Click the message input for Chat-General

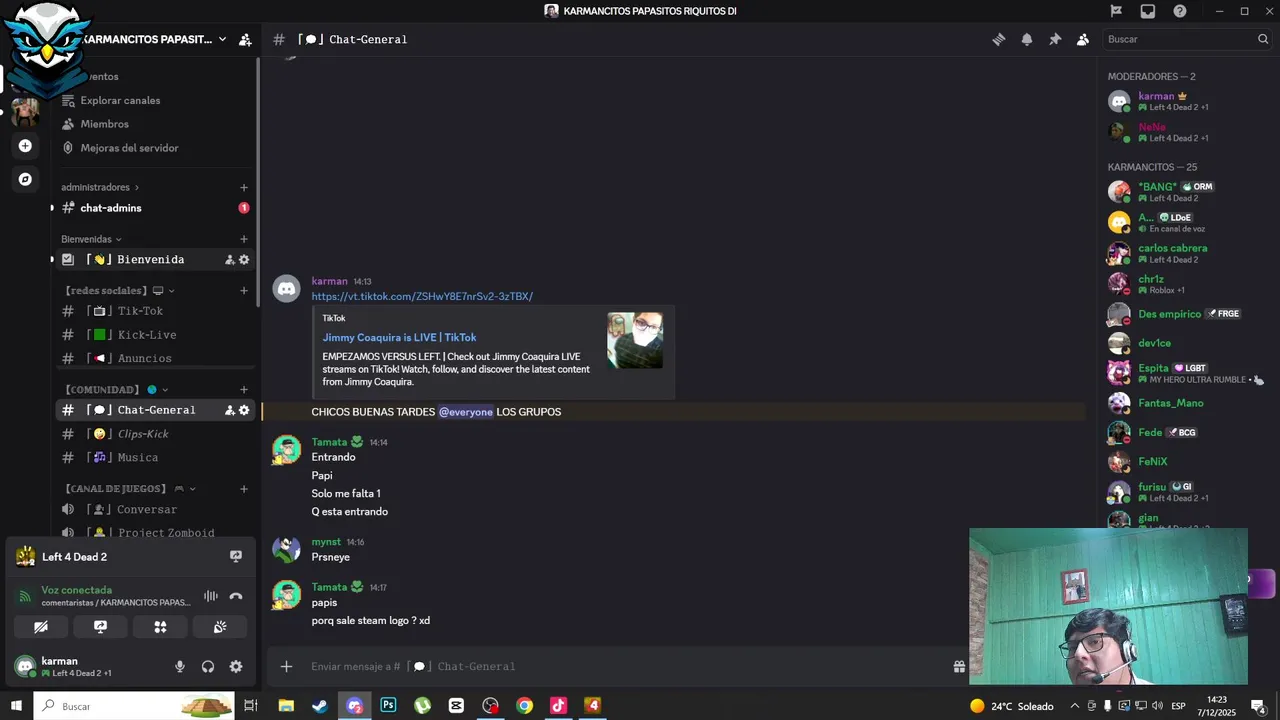[x=625, y=667]
